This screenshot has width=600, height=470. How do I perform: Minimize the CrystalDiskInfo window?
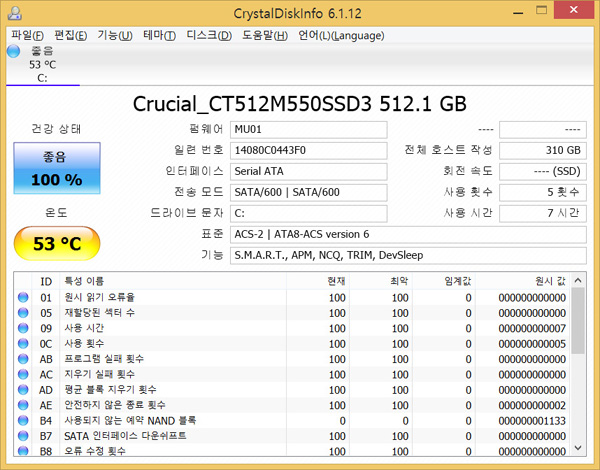518,11
